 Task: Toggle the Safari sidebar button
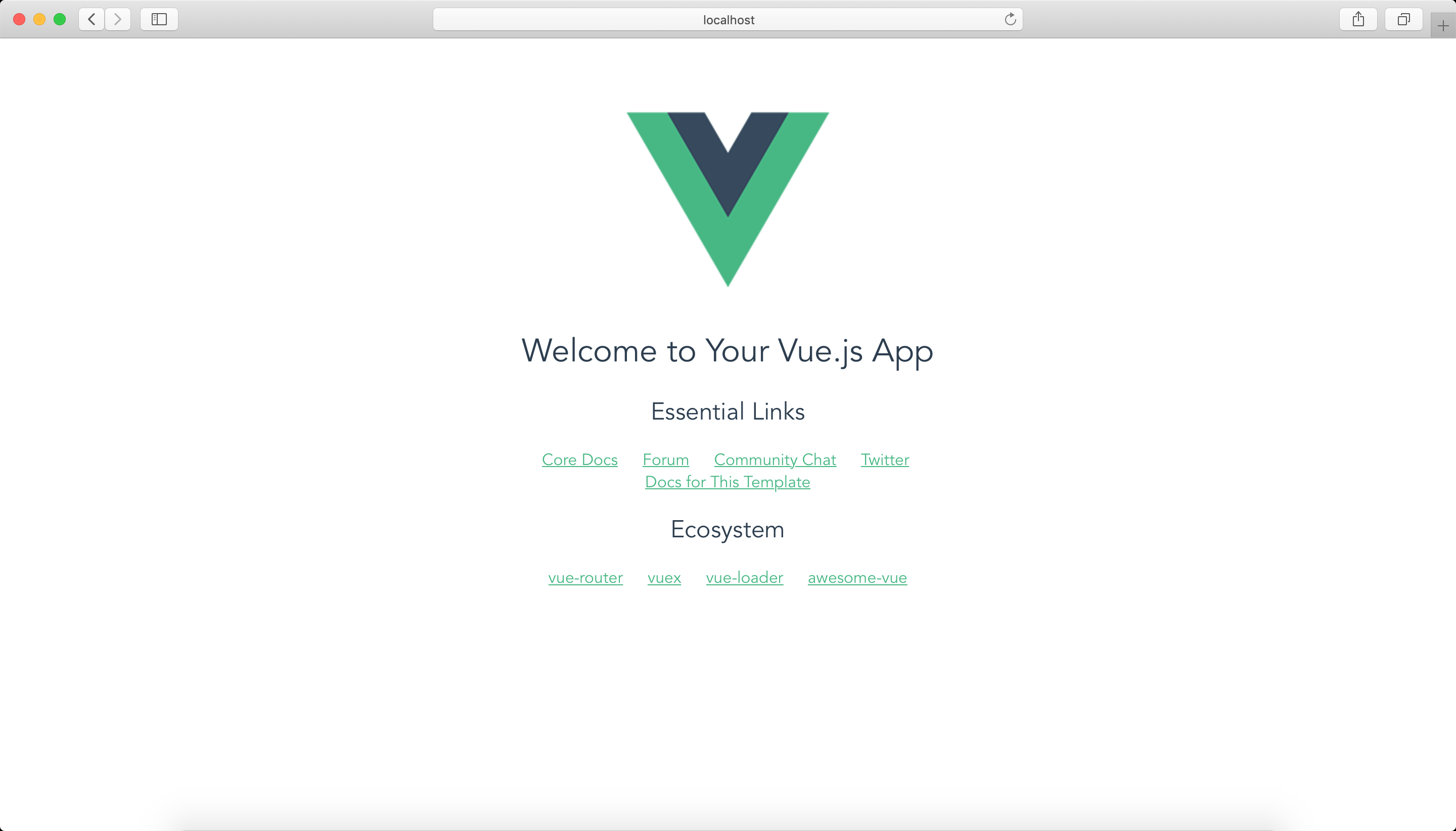(159, 19)
